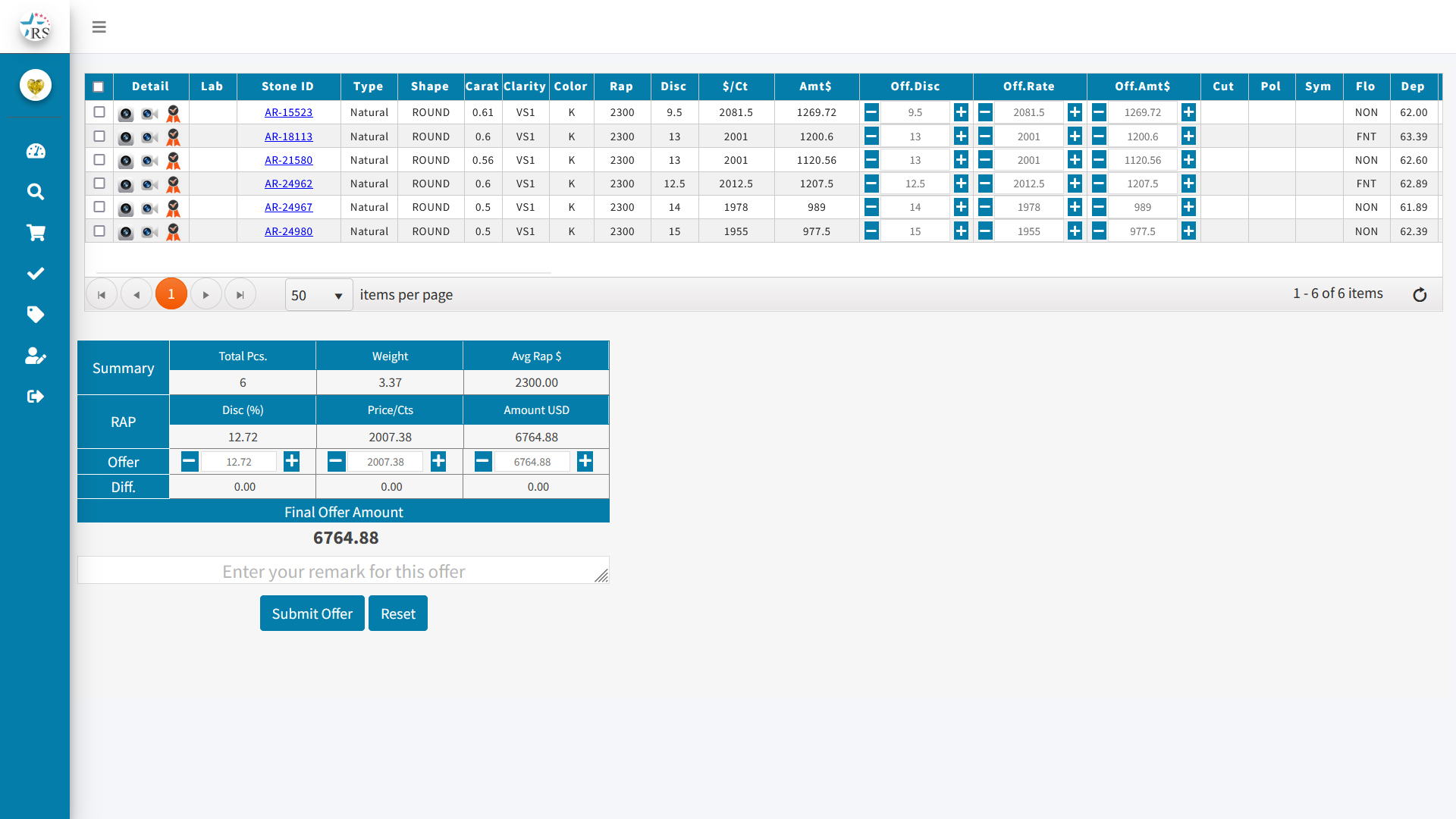Sort by the Stone ID column header
This screenshot has height=819, width=1456.
tap(288, 86)
